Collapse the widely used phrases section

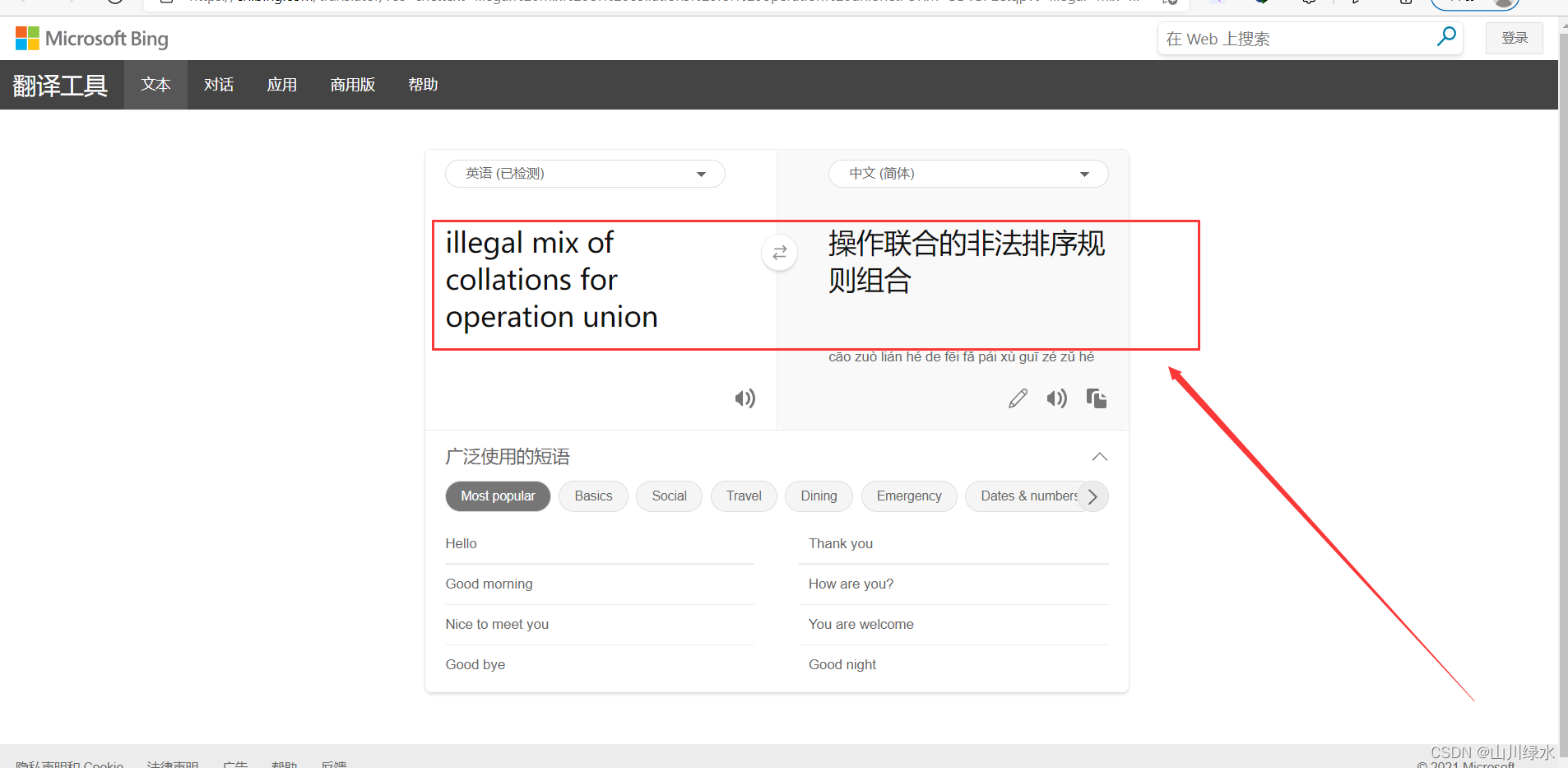1099,457
